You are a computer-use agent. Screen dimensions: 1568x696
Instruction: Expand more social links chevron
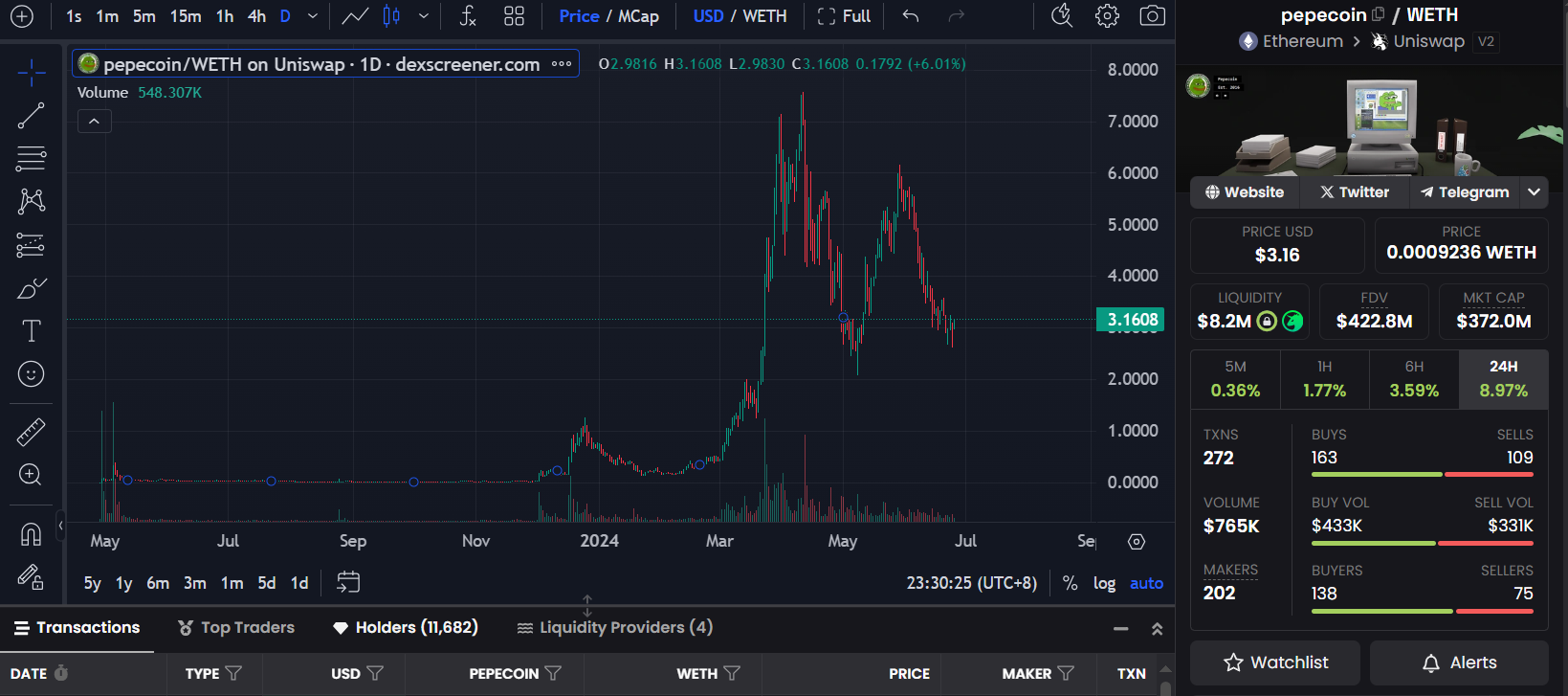point(1534,192)
